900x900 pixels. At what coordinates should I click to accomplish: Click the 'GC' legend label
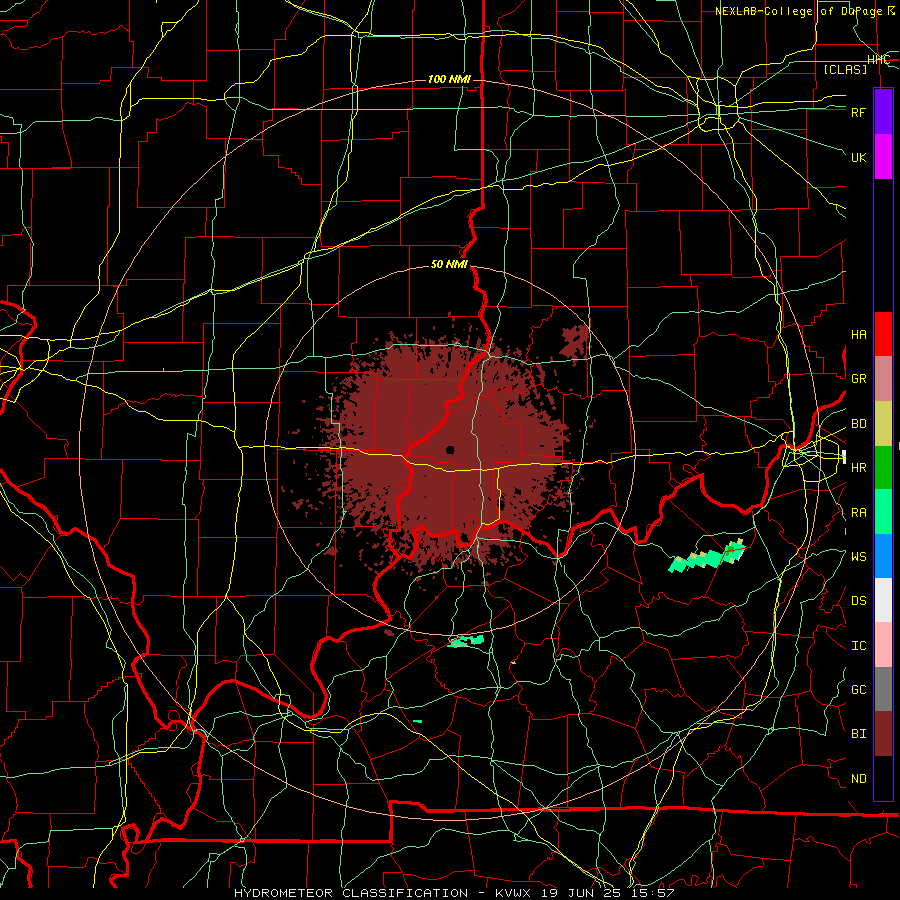[858, 690]
